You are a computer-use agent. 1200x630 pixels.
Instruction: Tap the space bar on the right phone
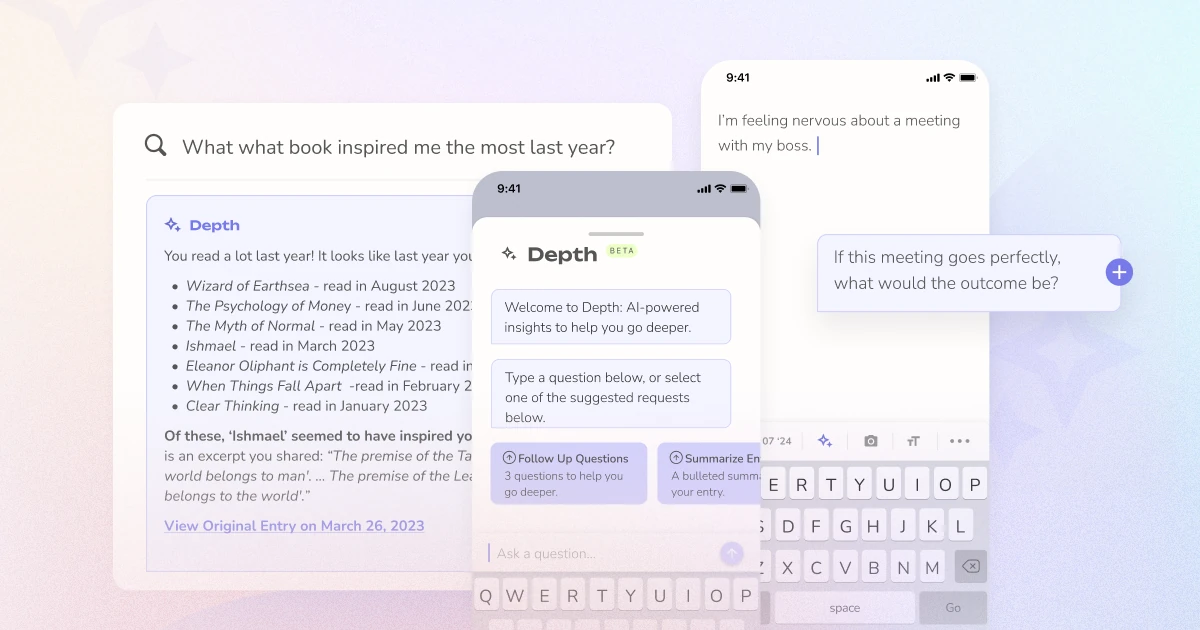click(x=844, y=608)
